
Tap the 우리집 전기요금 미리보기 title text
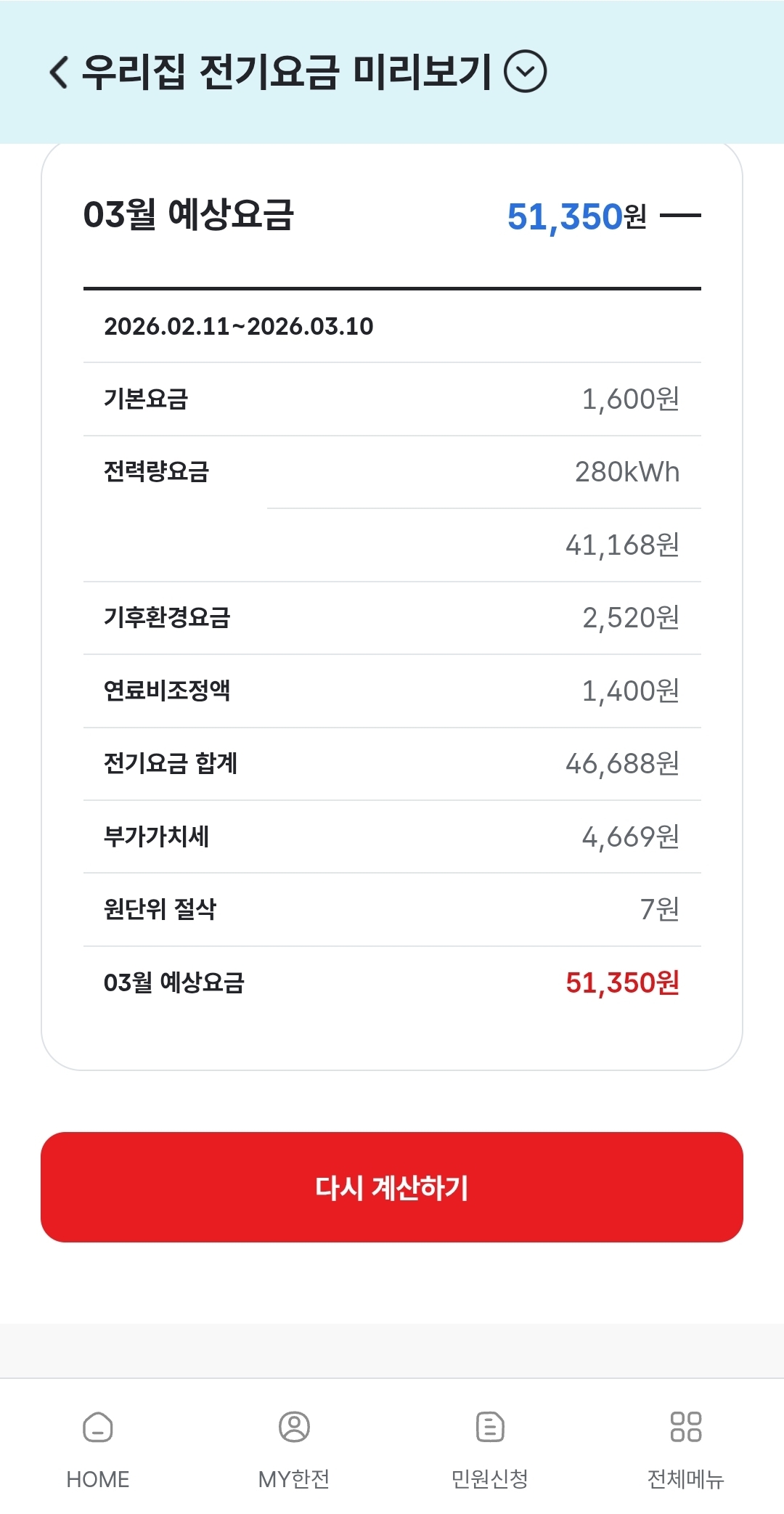point(287,72)
